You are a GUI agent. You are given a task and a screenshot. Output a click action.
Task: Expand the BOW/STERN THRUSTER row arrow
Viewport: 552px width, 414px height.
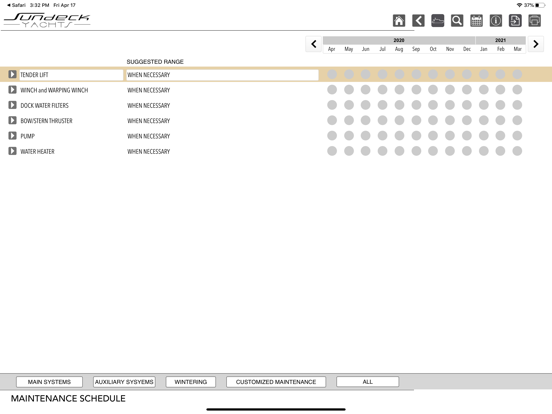tap(12, 120)
